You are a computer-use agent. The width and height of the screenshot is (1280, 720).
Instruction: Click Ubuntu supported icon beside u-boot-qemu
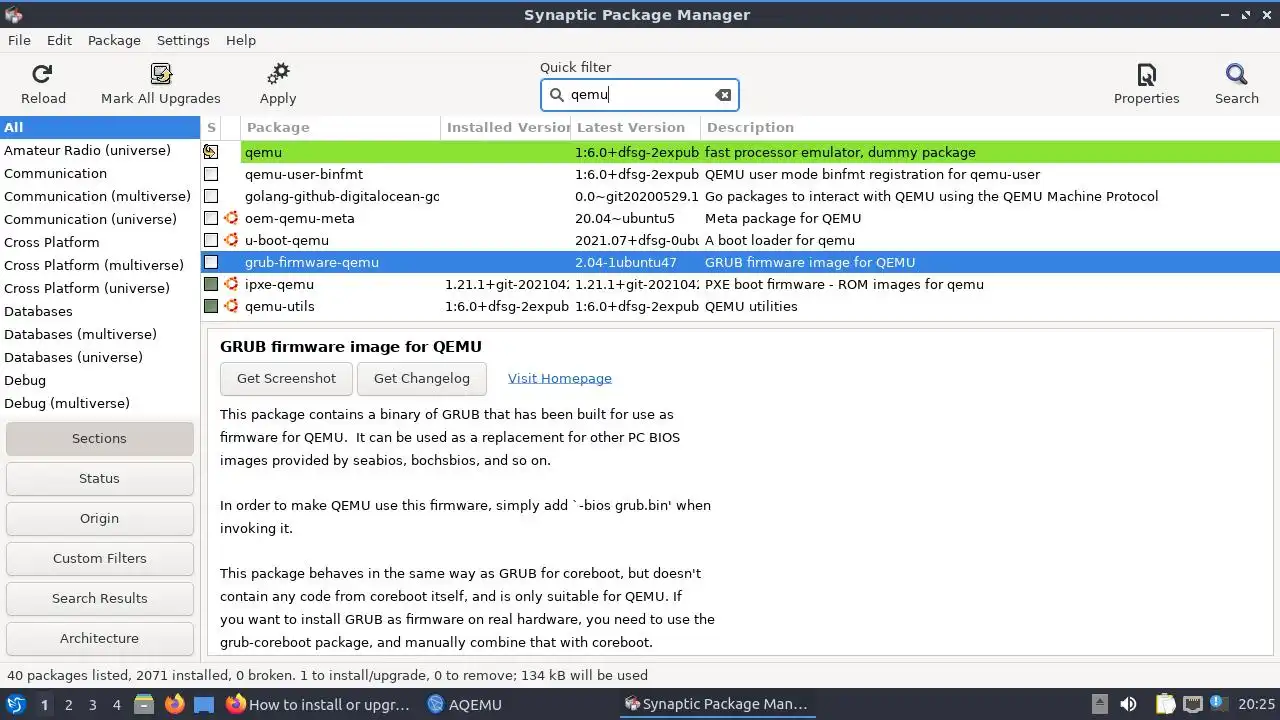(x=231, y=240)
